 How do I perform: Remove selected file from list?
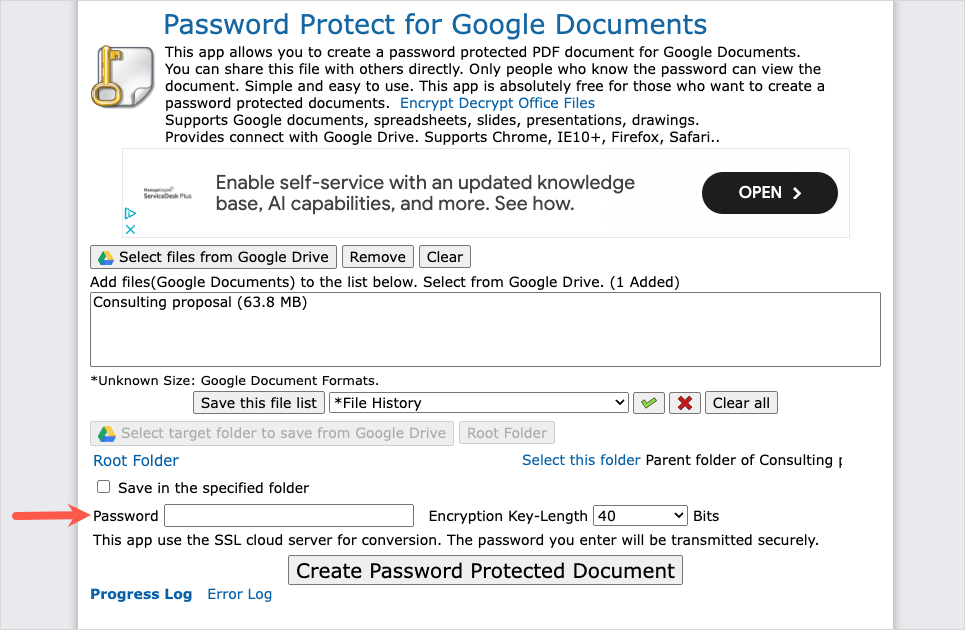[377, 257]
